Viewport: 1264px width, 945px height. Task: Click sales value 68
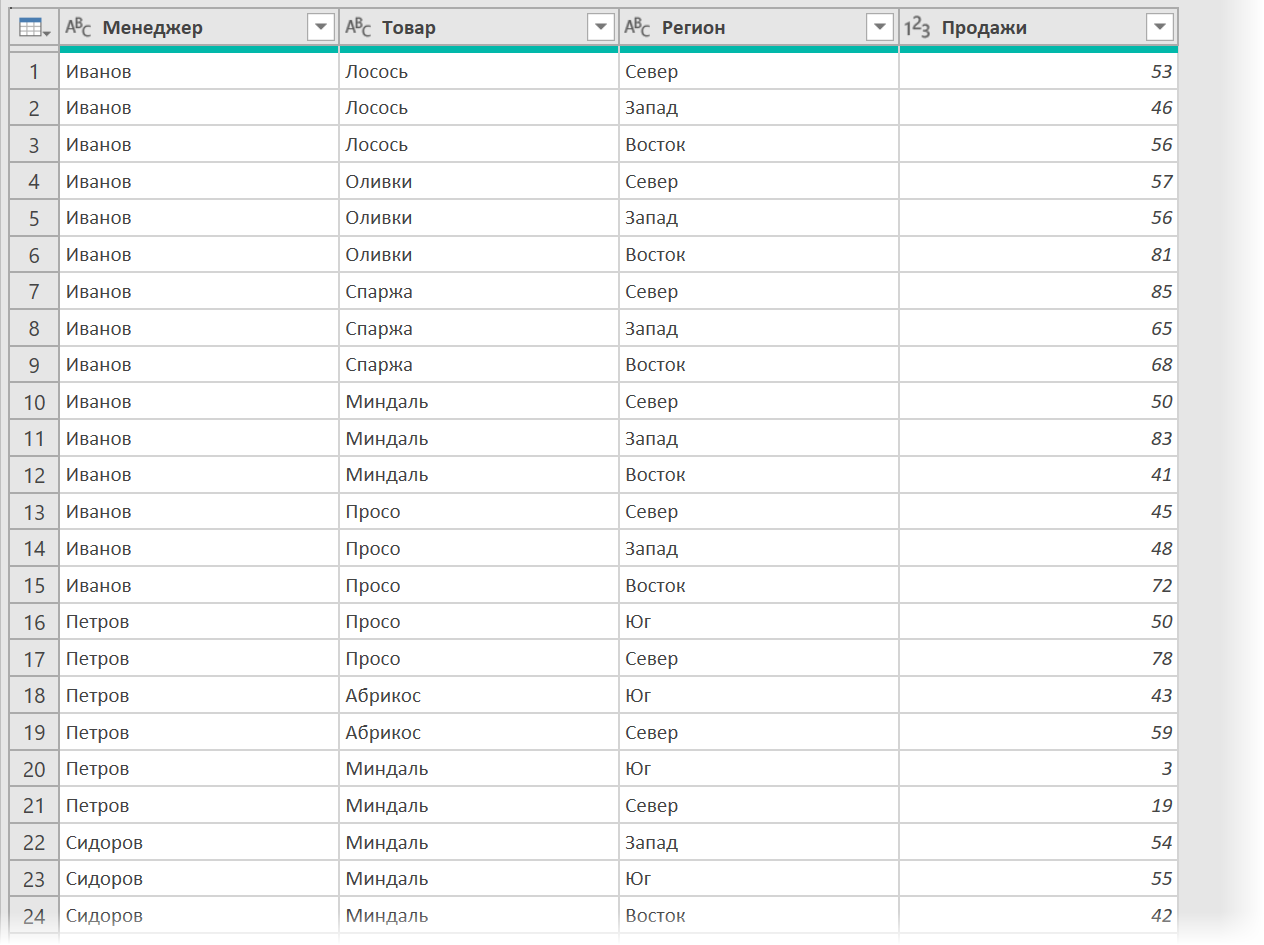coord(1038,365)
